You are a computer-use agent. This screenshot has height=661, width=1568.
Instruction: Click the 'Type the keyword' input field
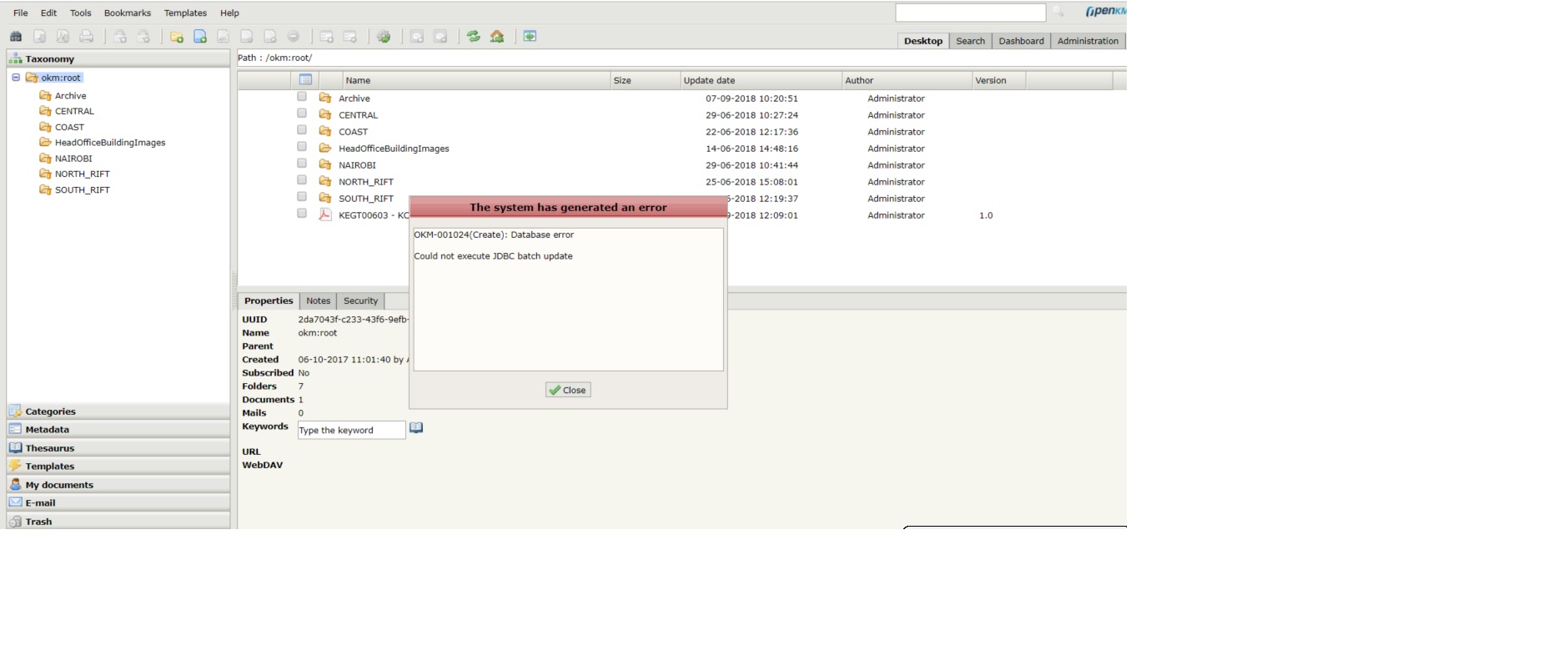351,431
